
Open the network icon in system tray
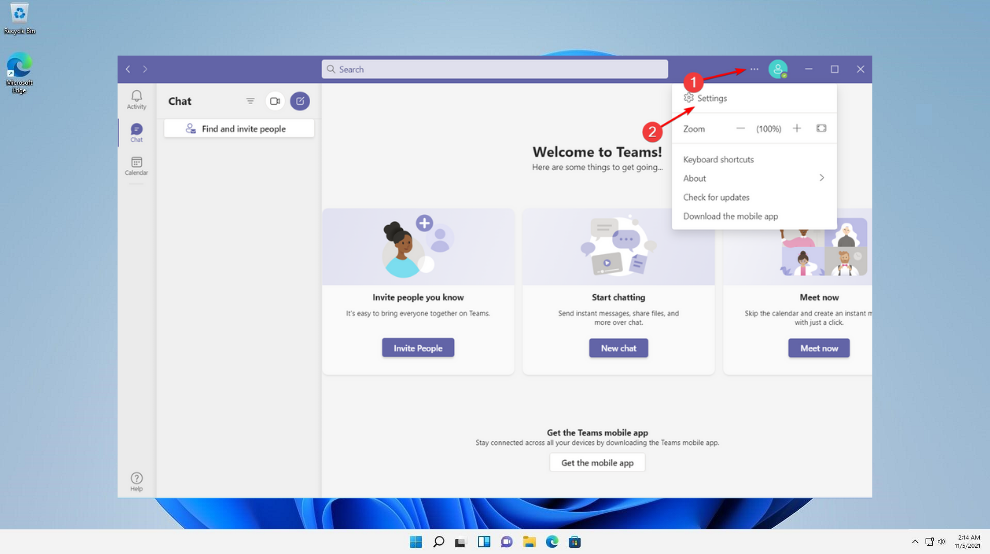[929, 542]
